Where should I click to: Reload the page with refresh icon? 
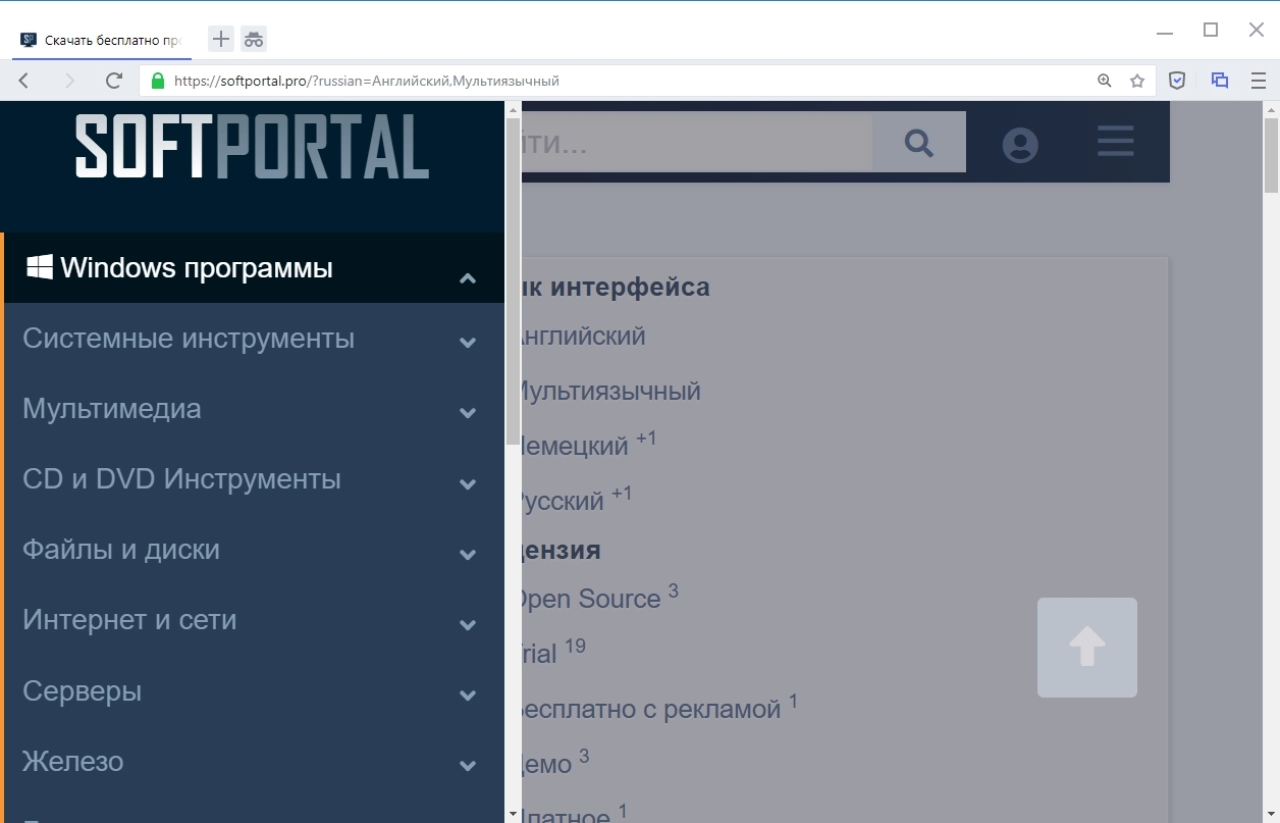pyautogui.click(x=114, y=81)
